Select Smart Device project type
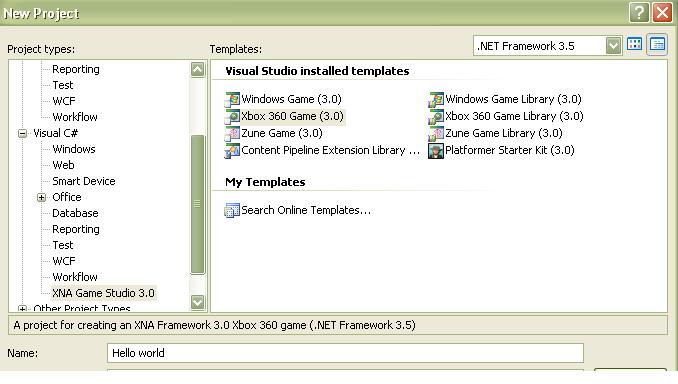This screenshot has height=384, width=678. point(84,181)
